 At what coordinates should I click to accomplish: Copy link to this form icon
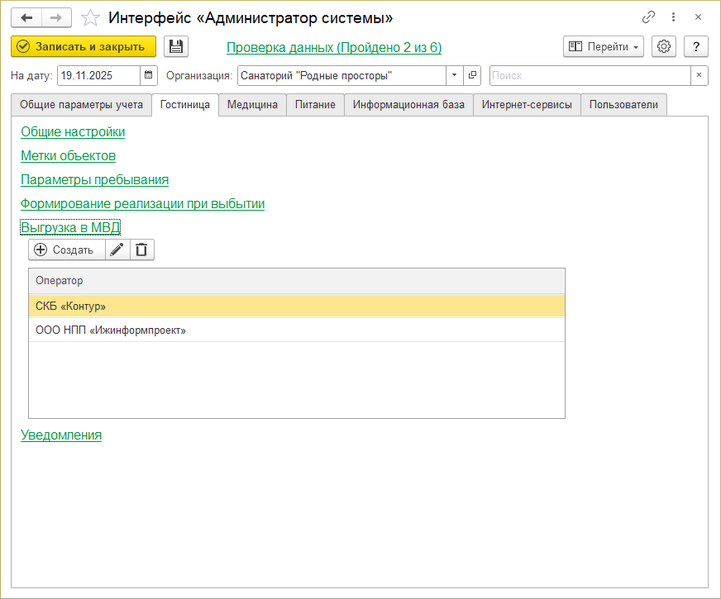pos(648,18)
